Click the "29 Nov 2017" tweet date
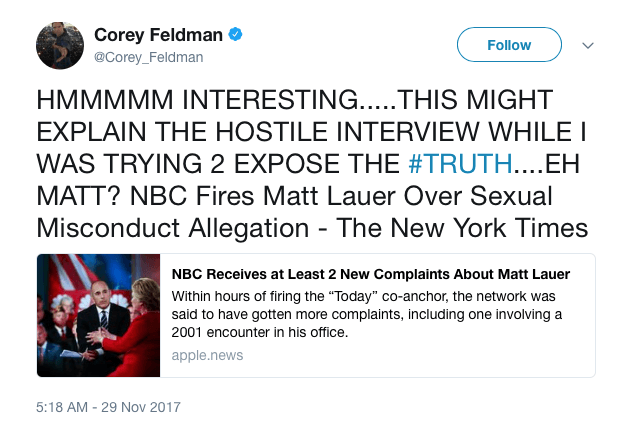Image resolution: width=622 pixels, height=423 pixels. (144, 407)
